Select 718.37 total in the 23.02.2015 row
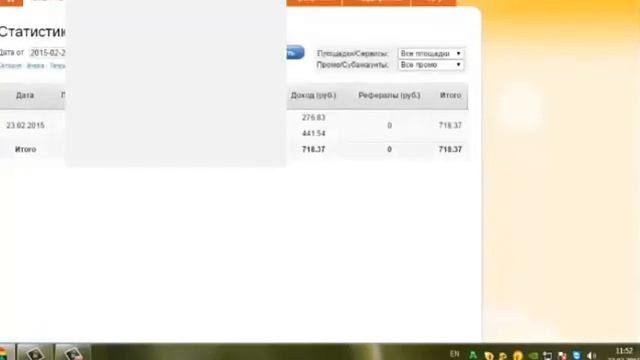The image size is (640, 360). pos(450,125)
